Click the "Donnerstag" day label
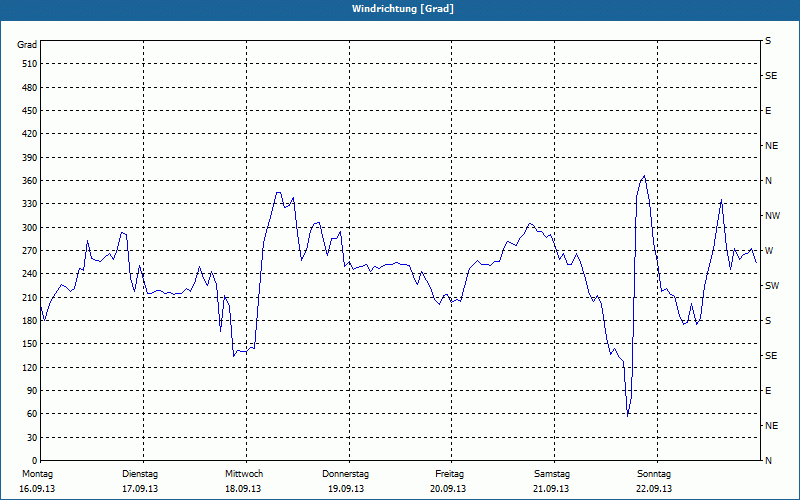This screenshot has width=800, height=500. click(345, 474)
